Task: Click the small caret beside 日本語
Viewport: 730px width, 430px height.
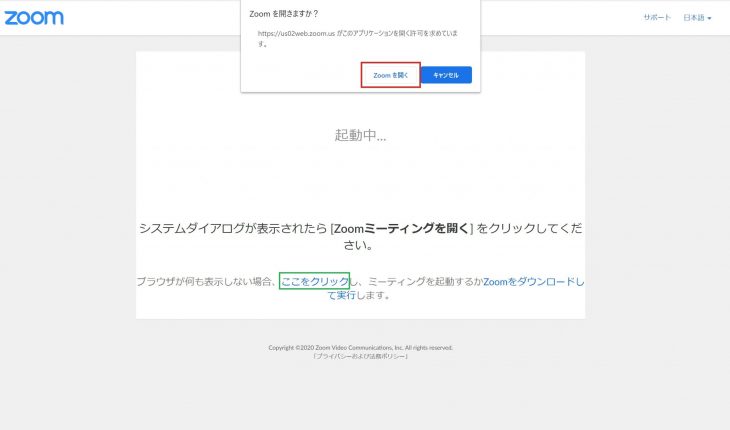Action: click(709, 19)
